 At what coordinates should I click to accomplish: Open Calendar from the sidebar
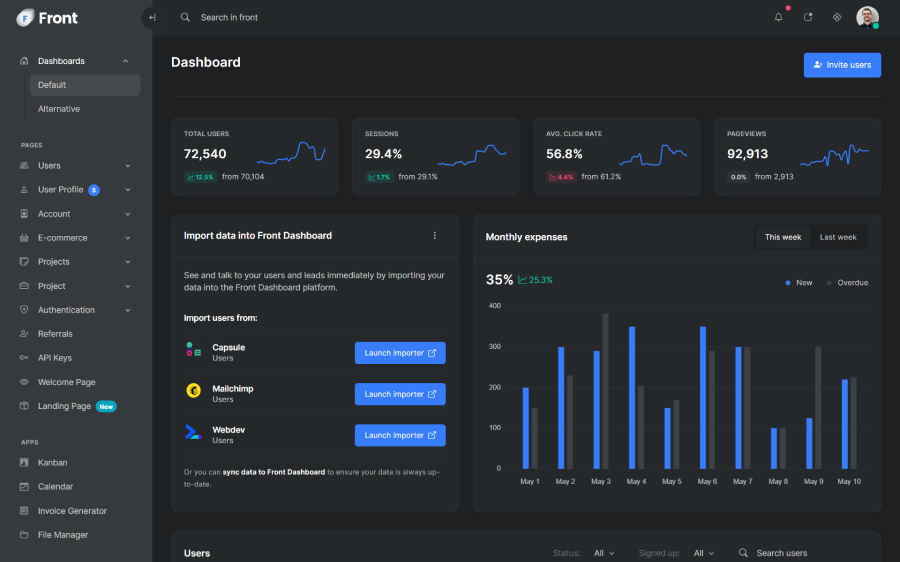tap(55, 487)
